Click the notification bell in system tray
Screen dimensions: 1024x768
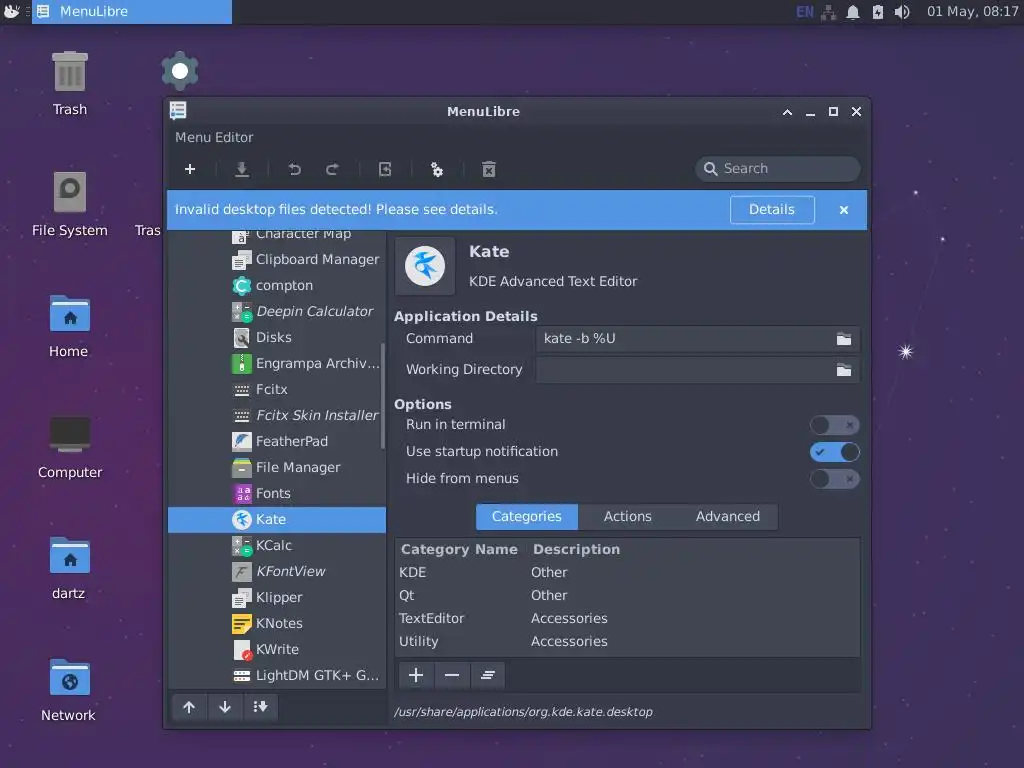[x=853, y=12]
